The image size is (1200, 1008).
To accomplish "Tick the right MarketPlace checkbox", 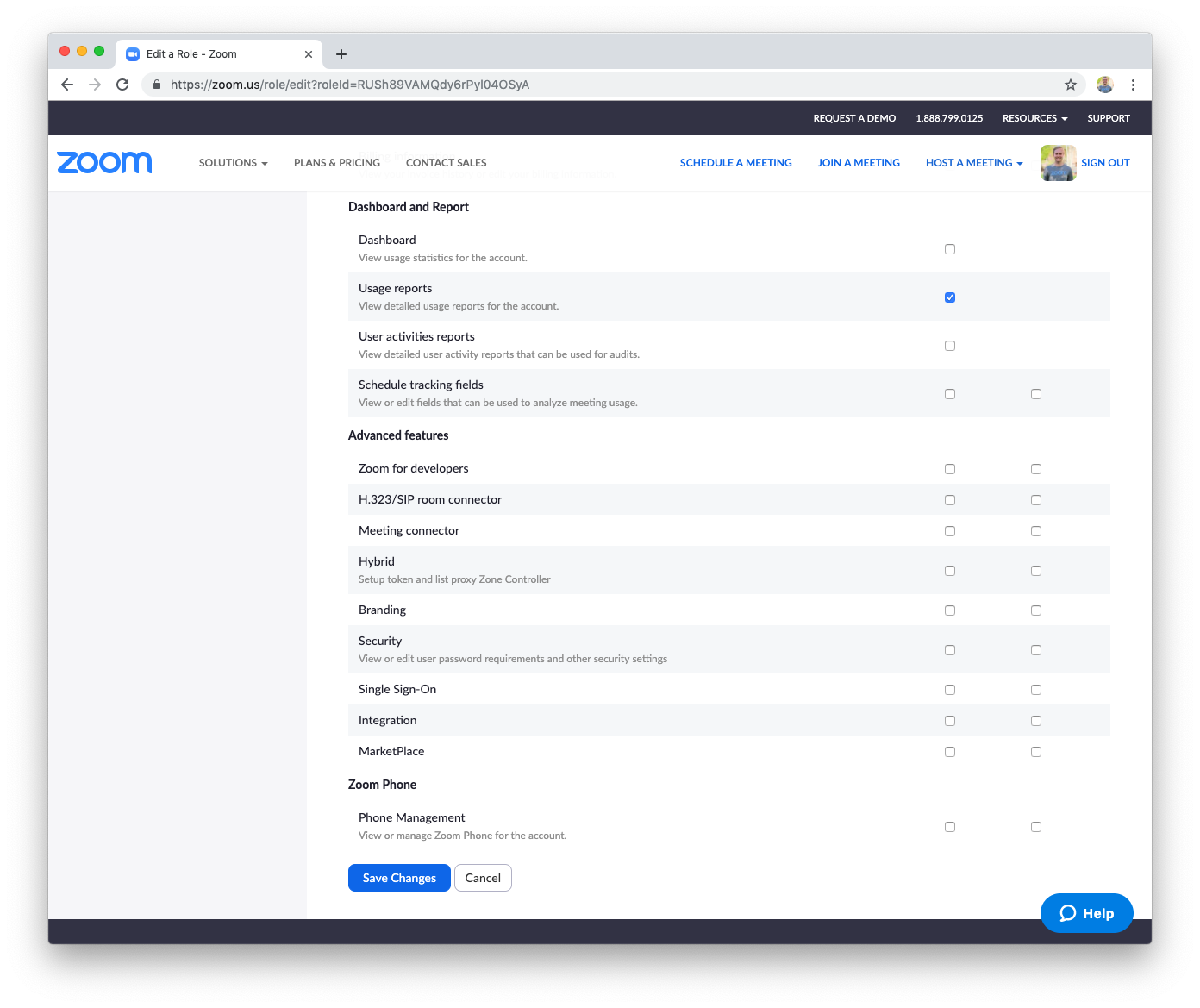I will pyautogui.click(x=1036, y=752).
